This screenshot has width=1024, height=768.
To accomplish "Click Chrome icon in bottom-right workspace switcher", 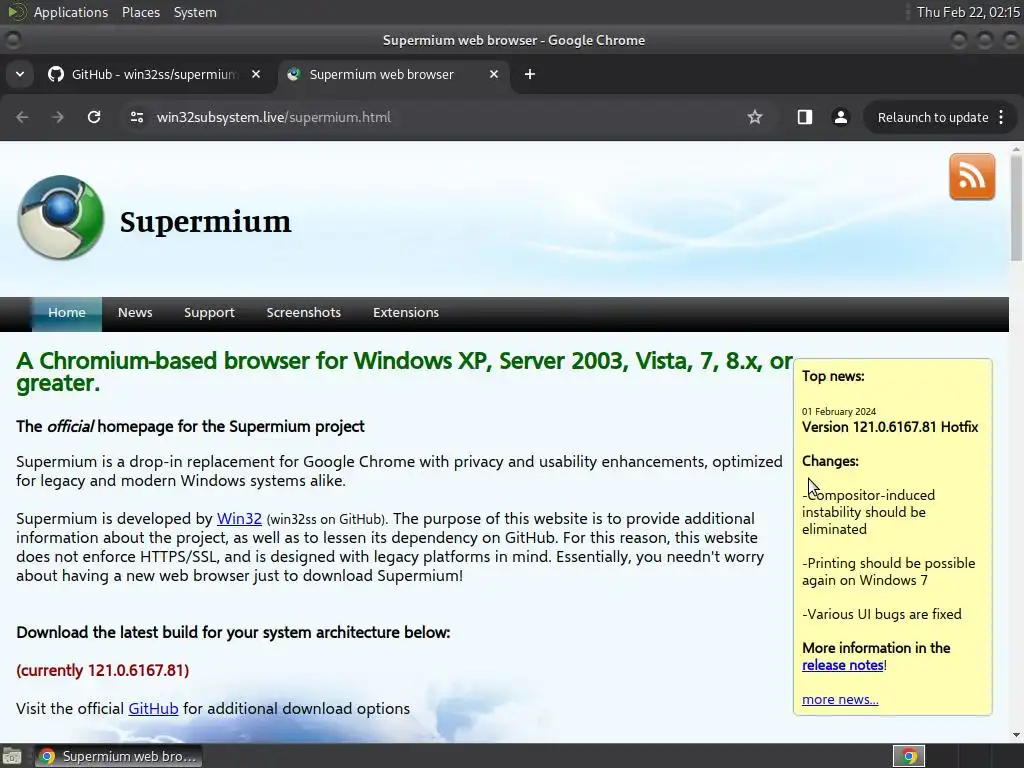I will click(909, 756).
